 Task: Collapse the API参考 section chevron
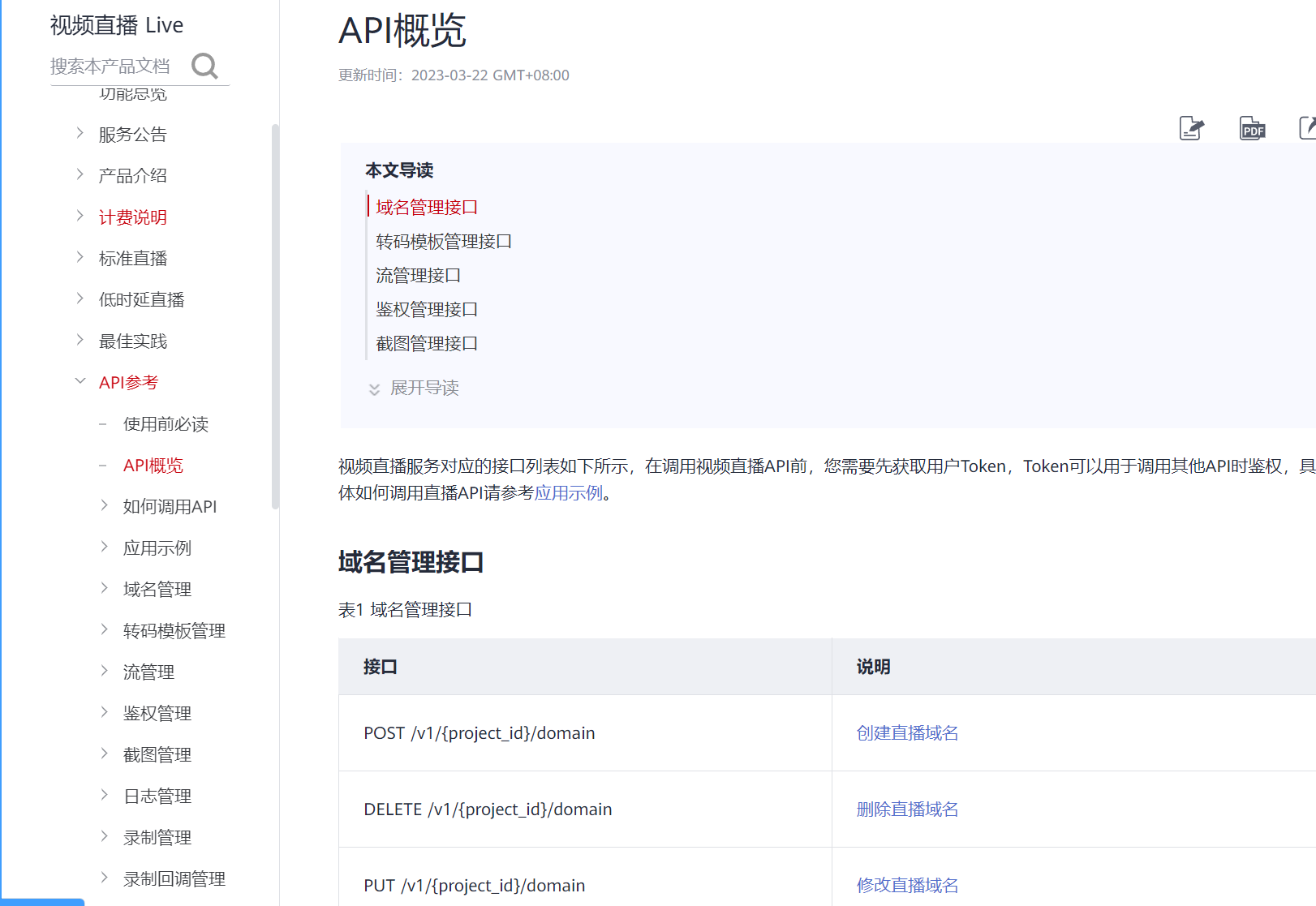[80, 381]
